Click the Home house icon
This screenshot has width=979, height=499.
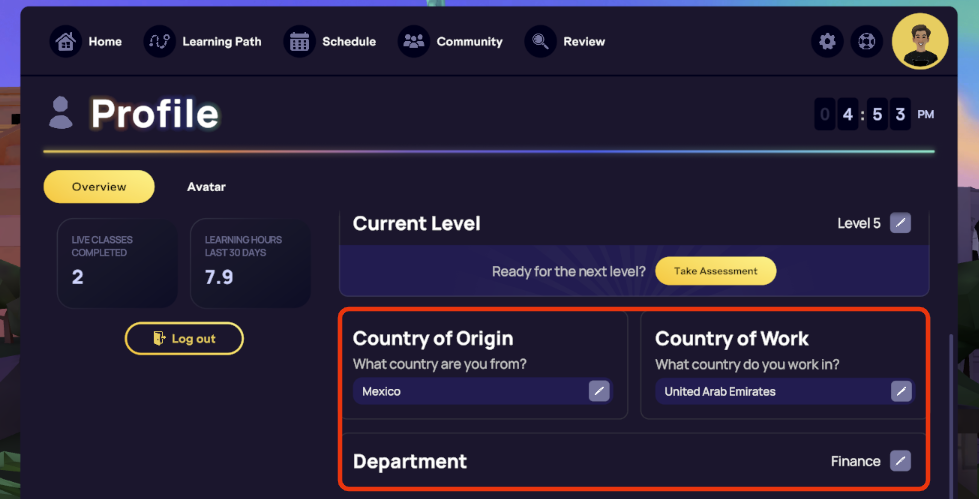click(x=66, y=42)
